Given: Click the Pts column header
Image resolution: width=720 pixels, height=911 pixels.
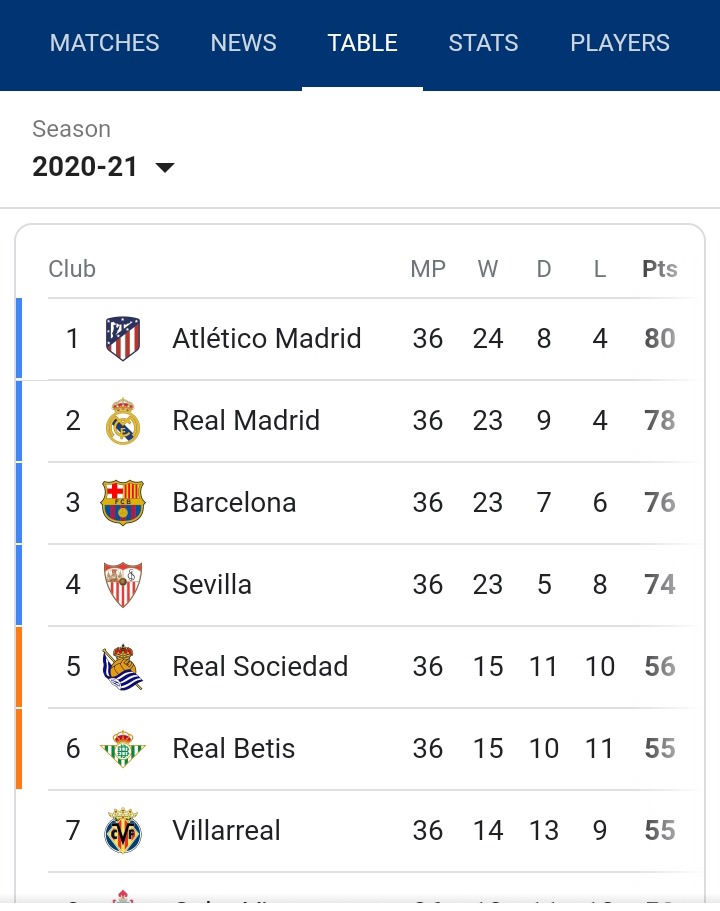Looking at the screenshot, I should pyautogui.click(x=660, y=269).
